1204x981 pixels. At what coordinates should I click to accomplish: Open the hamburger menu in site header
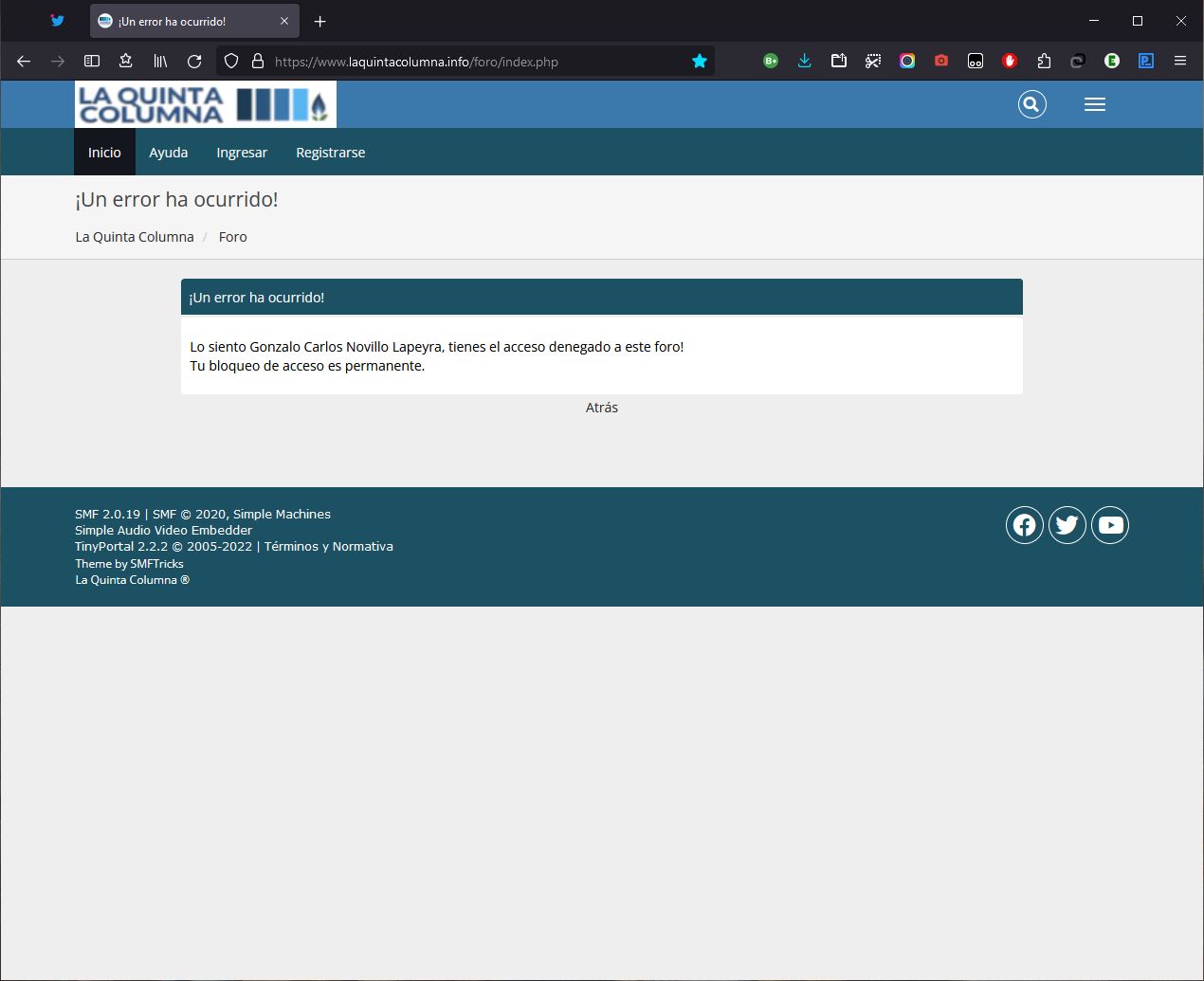pyautogui.click(x=1094, y=104)
